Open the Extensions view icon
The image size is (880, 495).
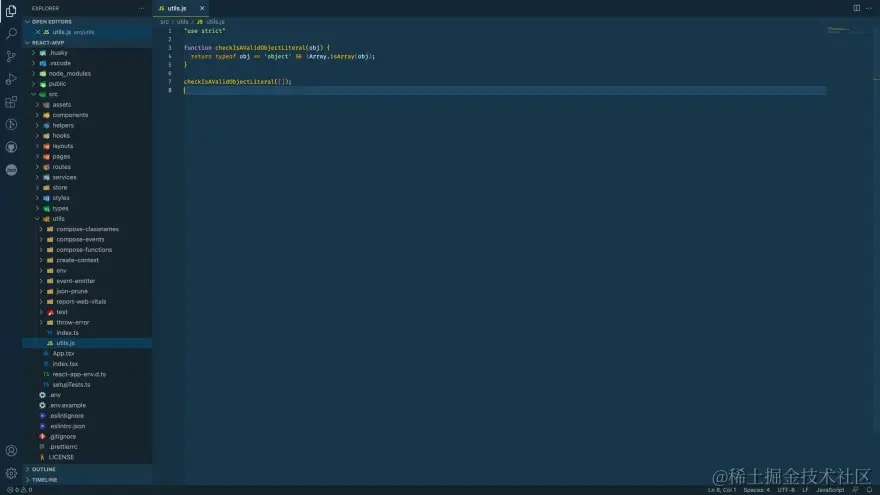click(11, 102)
